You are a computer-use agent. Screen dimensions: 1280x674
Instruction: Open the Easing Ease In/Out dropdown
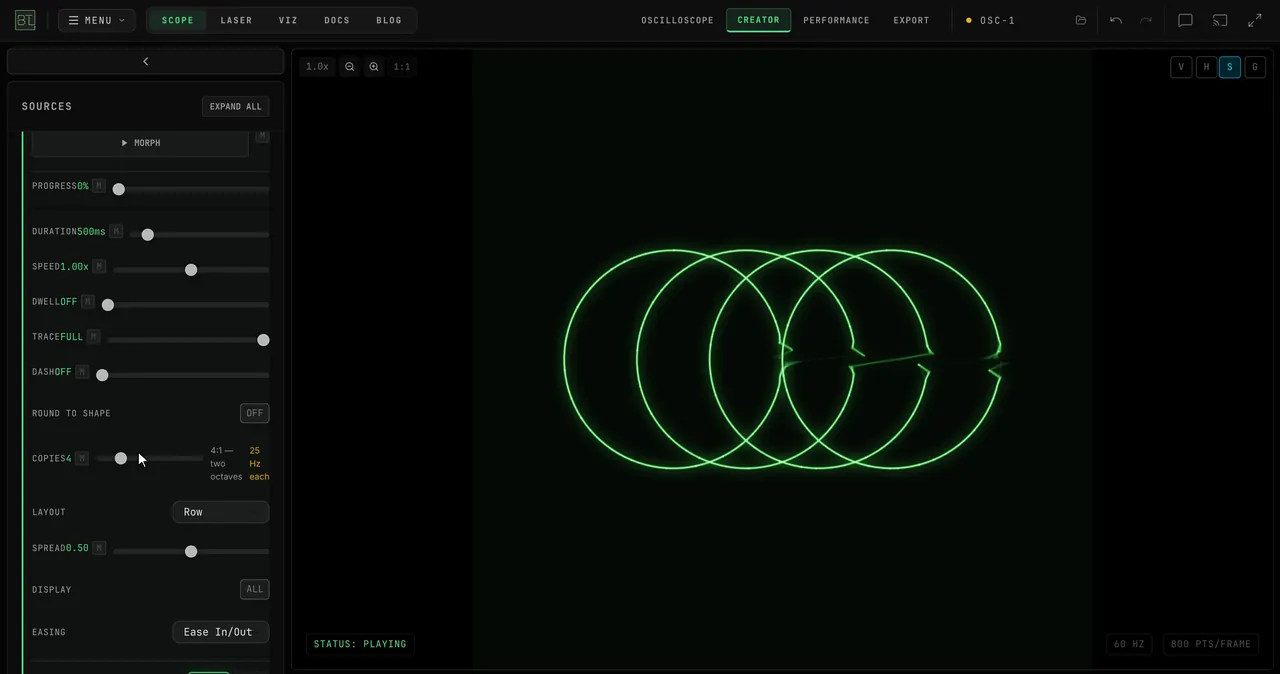pos(220,632)
